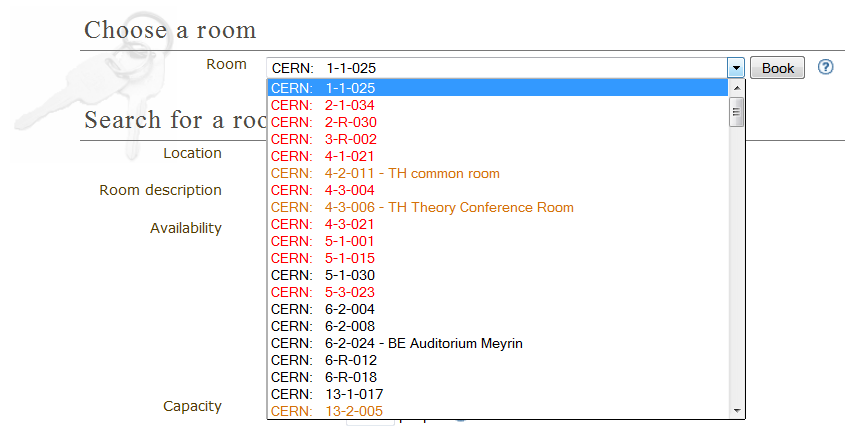Click the dropdown list scroll down arrow

tap(737, 411)
